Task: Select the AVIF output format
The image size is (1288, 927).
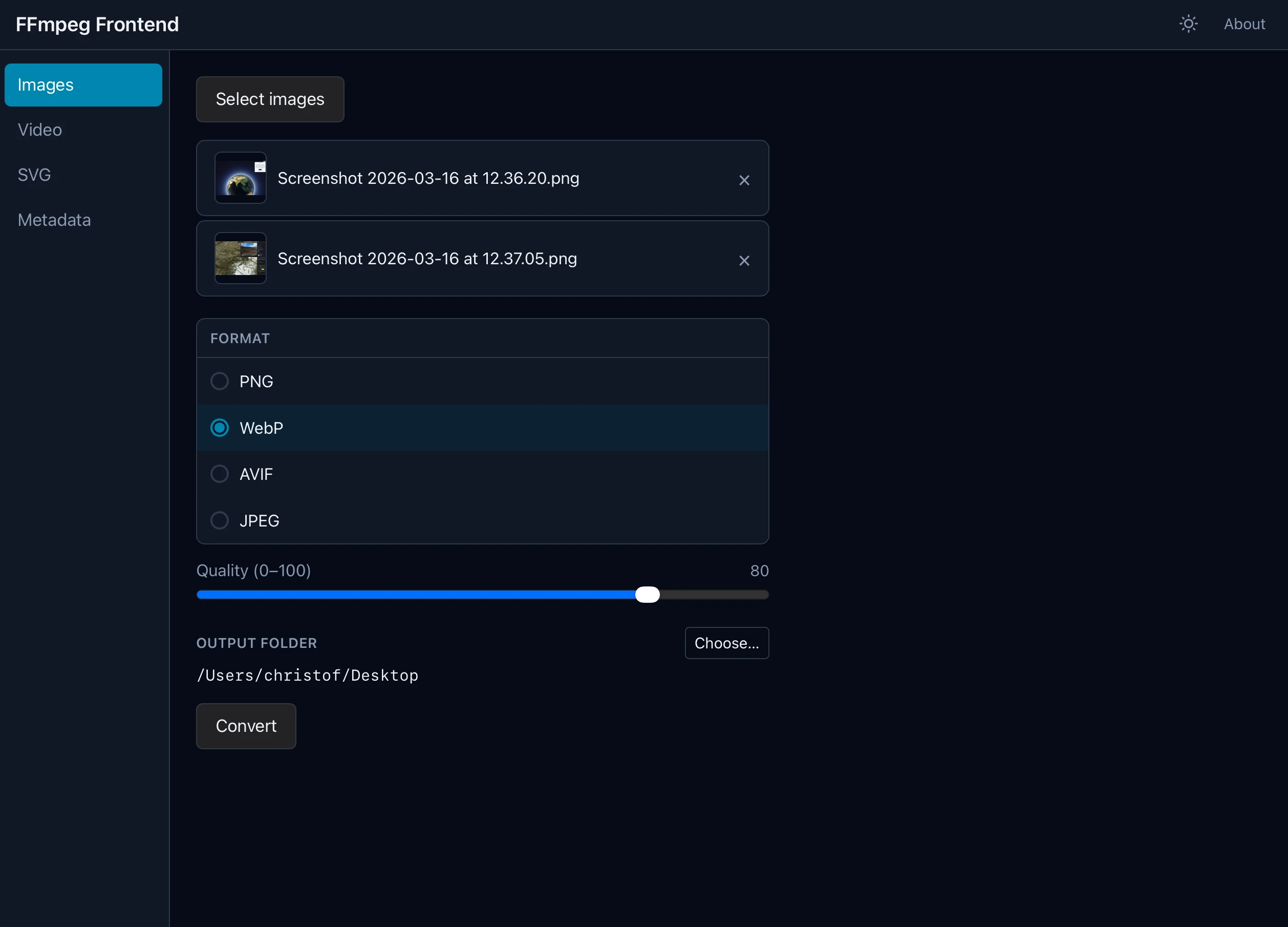Action: click(x=219, y=473)
